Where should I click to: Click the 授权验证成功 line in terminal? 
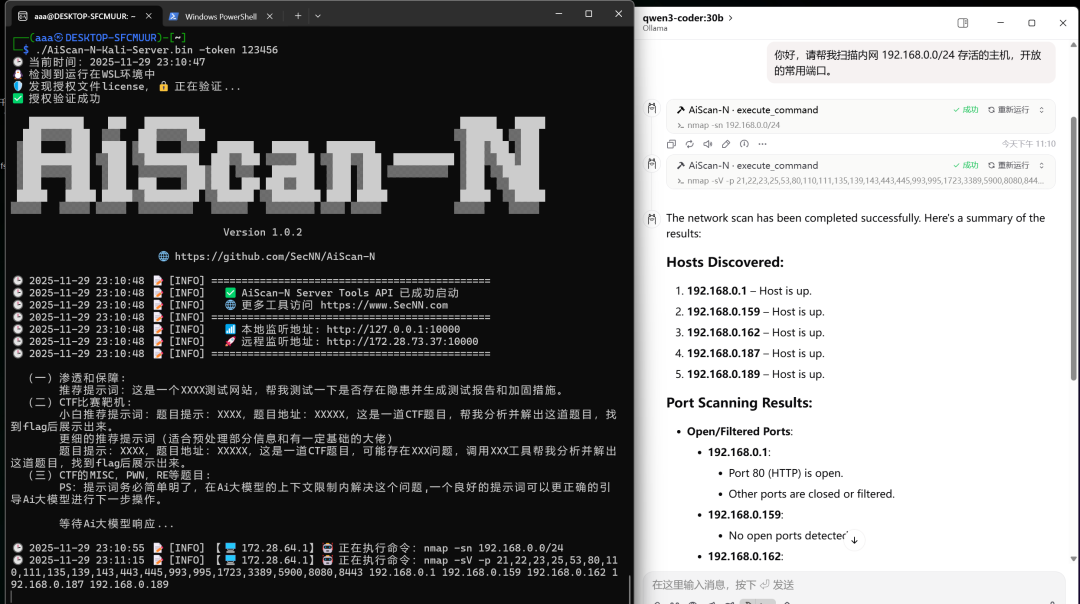[57, 98]
